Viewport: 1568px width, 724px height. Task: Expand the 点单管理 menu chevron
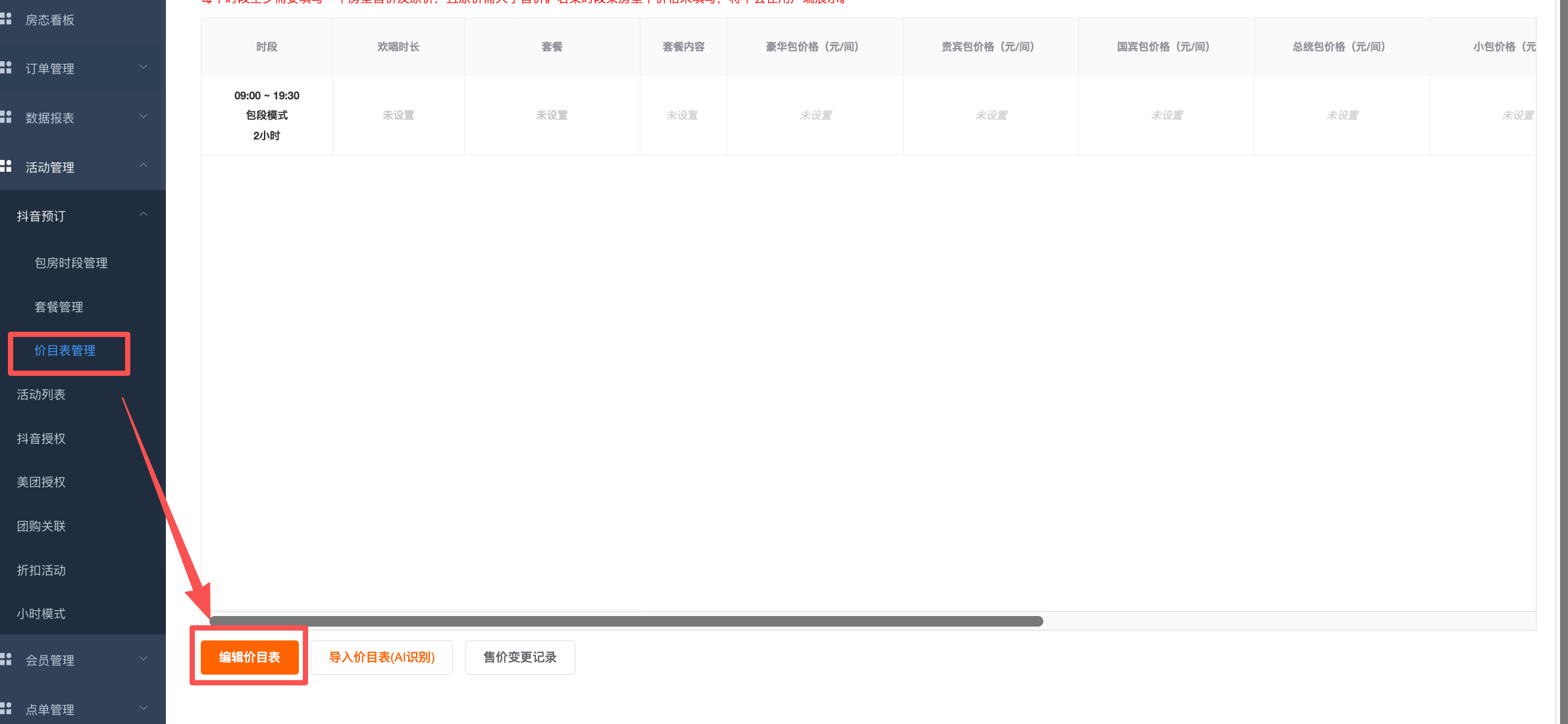(144, 708)
